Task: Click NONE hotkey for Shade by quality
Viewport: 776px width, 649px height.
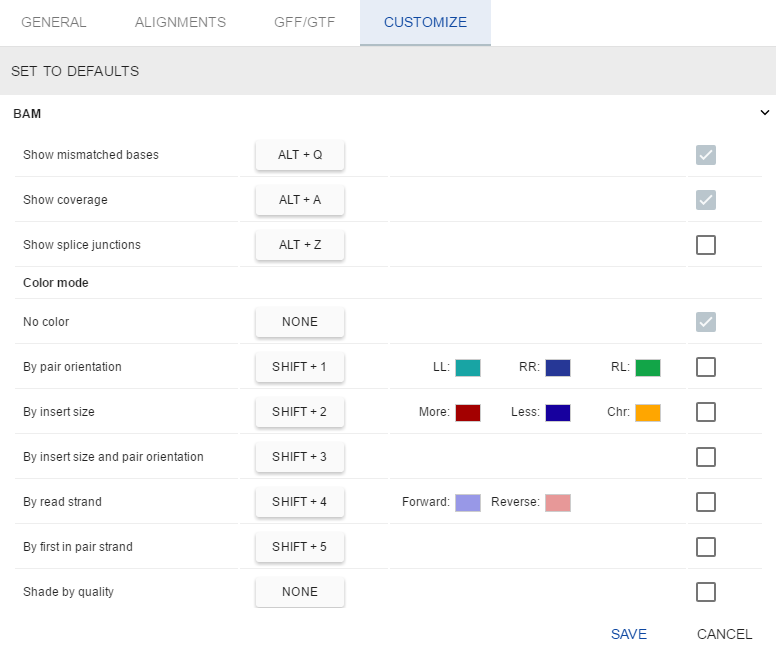Action: (x=300, y=592)
